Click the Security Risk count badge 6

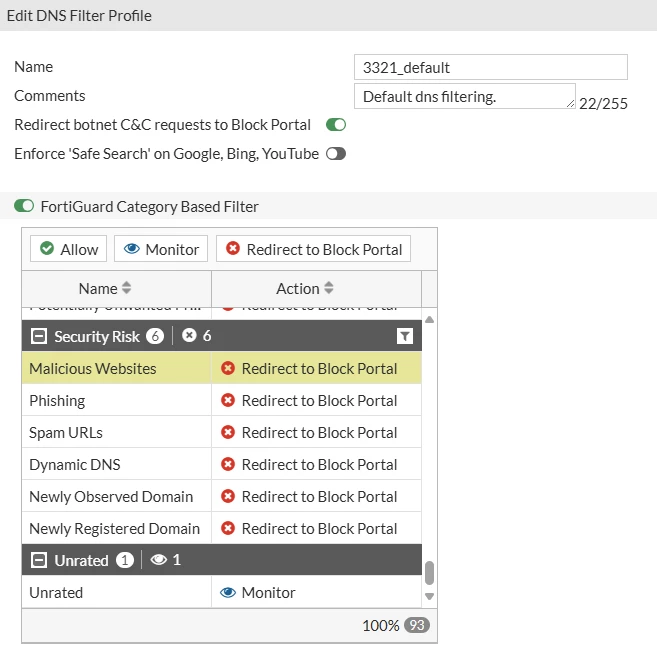tap(155, 336)
